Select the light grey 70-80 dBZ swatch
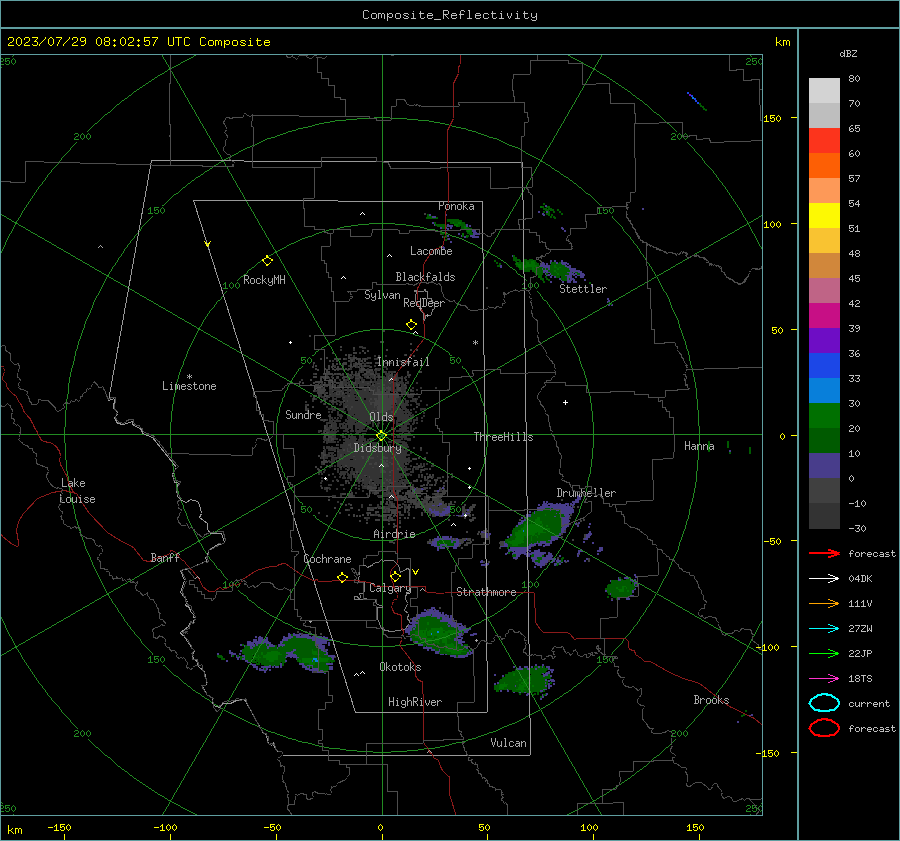The height and width of the screenshot is (841, 900). (824, 91)
